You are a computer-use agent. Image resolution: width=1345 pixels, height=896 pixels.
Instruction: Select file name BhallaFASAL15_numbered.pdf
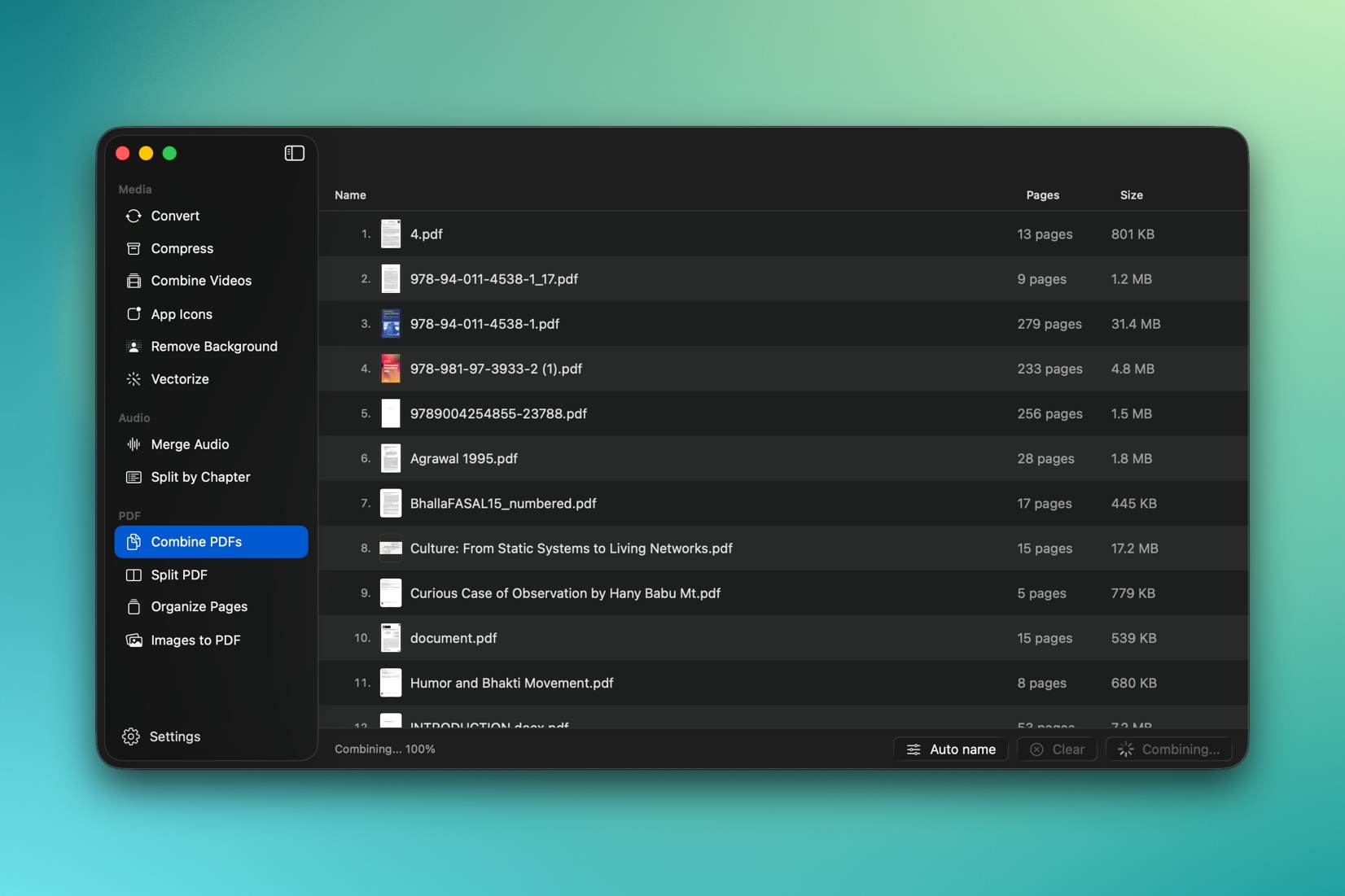[x=503, y=503]
